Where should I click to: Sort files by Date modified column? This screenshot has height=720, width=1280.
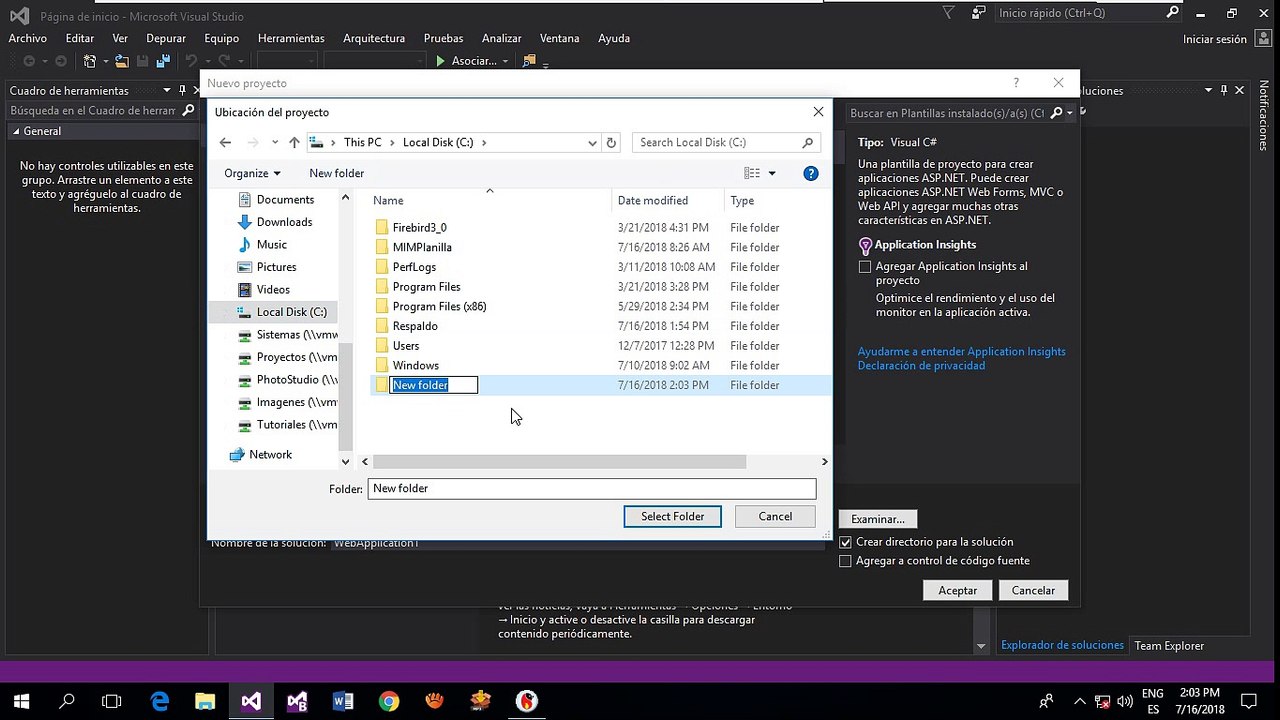653,201
